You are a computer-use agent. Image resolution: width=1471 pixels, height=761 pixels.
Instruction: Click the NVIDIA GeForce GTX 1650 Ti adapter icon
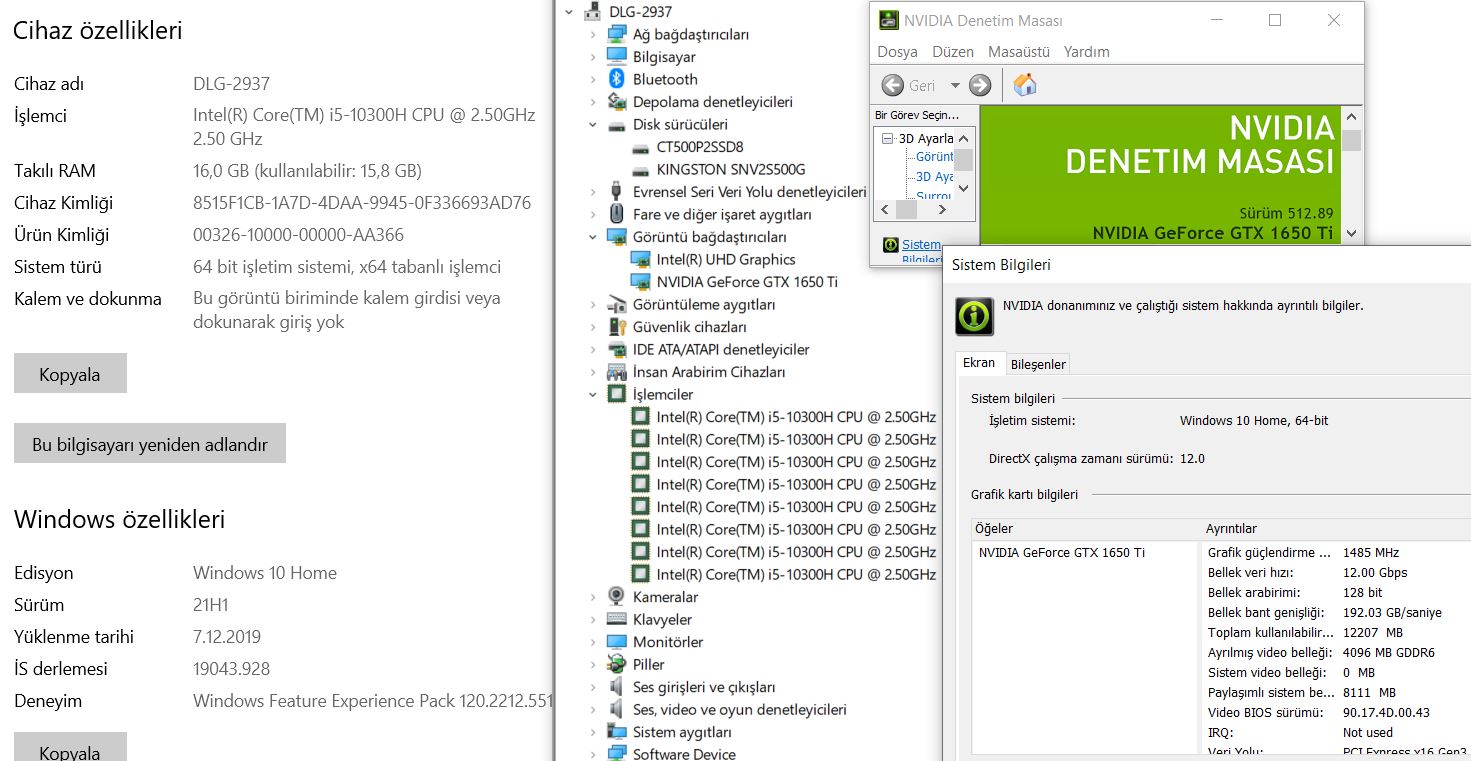pyautogui.click(x=641, y=282)
